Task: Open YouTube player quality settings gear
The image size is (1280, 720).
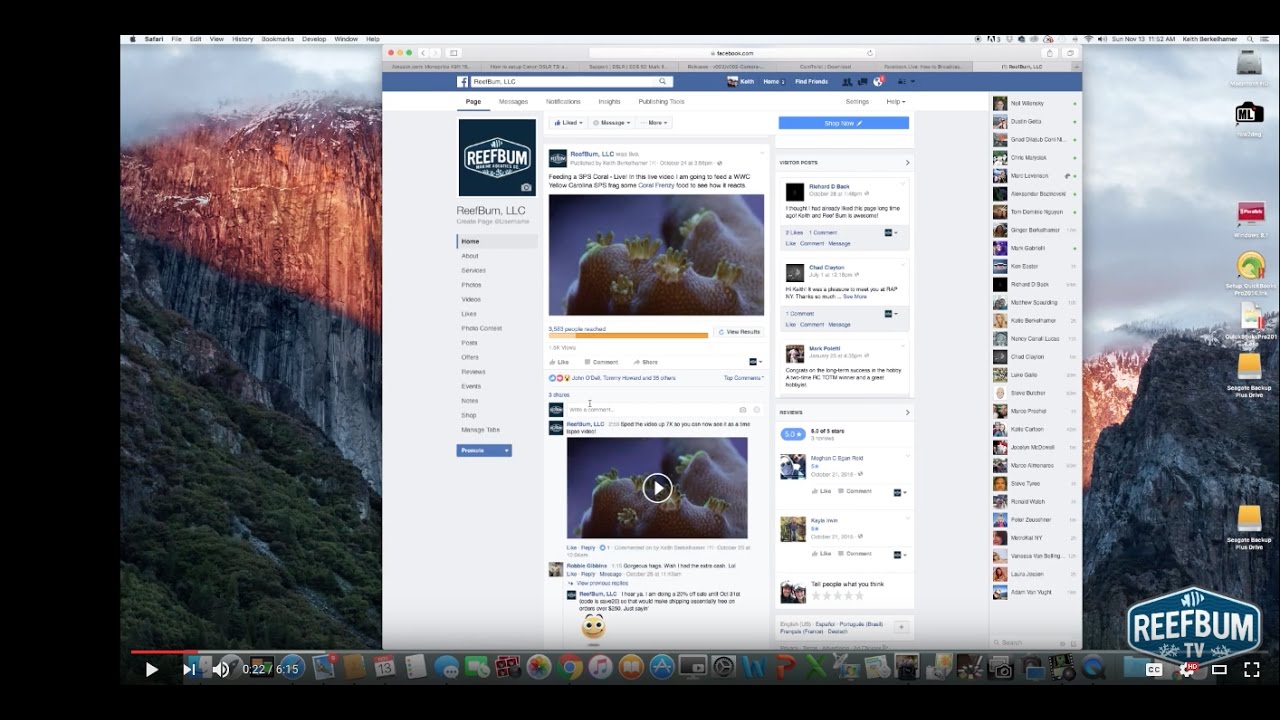Action: click(1187, 669)
